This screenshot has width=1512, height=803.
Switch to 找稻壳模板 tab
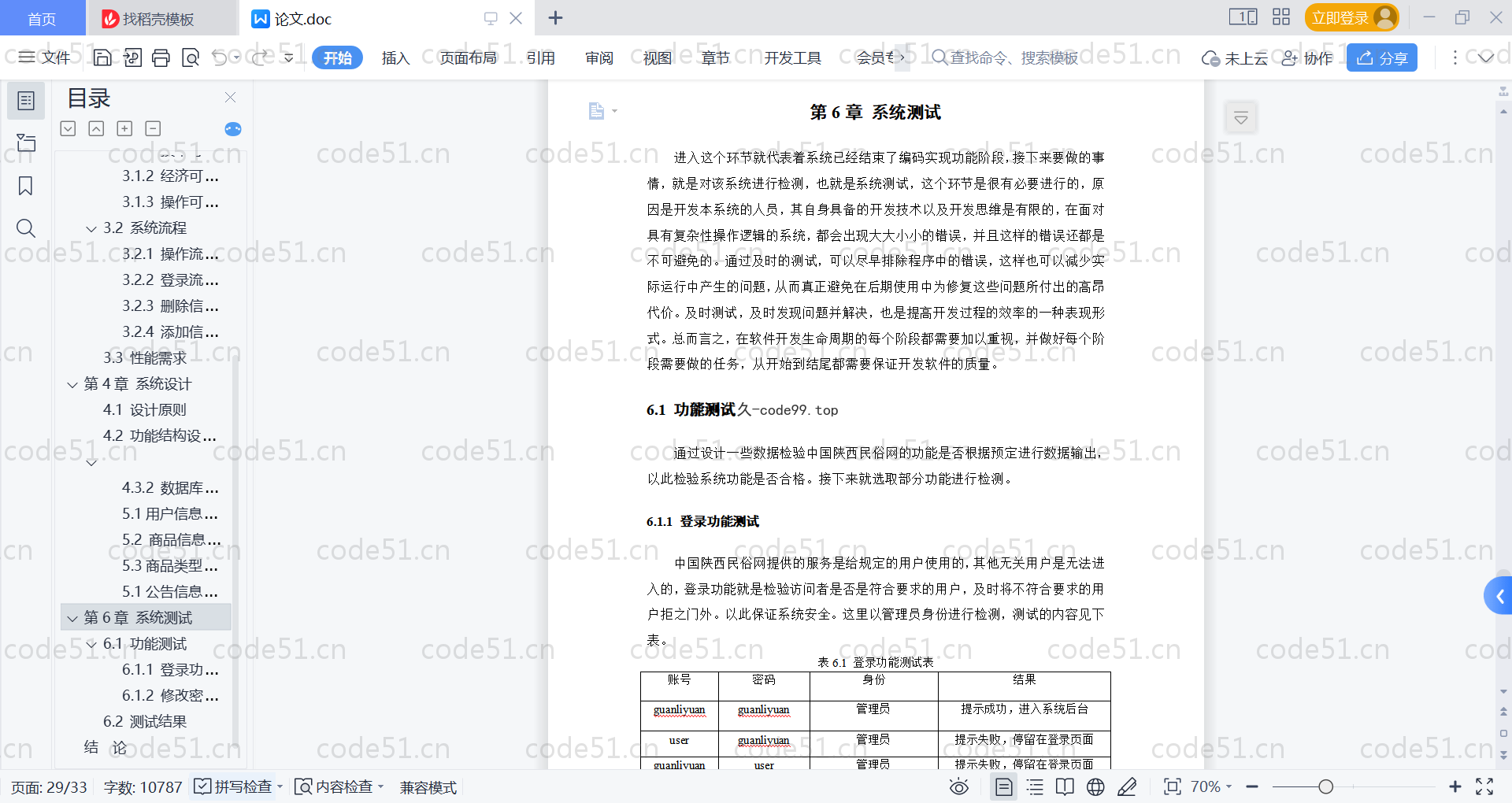coord(161,18)
